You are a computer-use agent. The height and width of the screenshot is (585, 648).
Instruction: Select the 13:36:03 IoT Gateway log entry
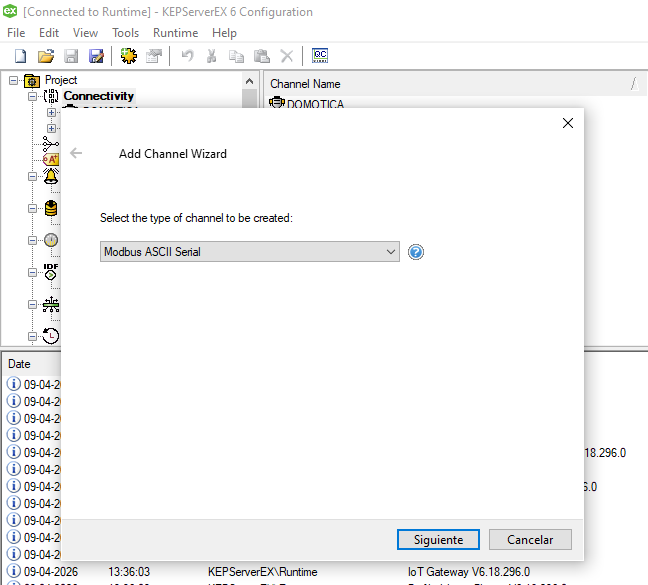[x=326, y=571]
